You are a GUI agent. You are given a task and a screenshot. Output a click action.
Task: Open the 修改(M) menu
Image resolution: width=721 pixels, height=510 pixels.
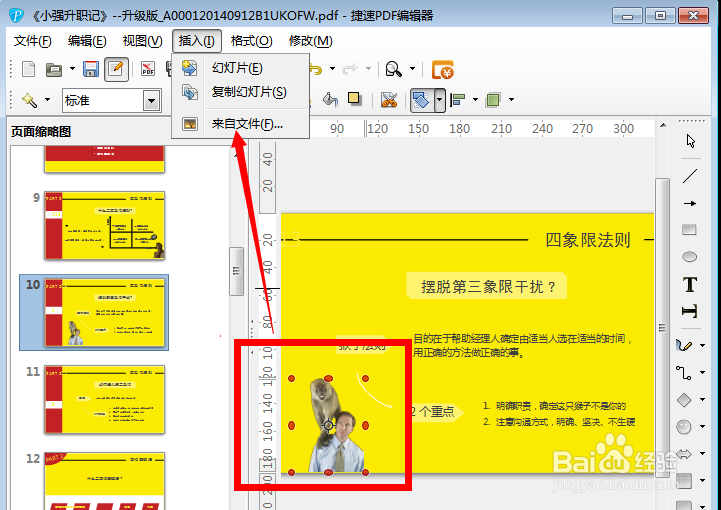310,41
